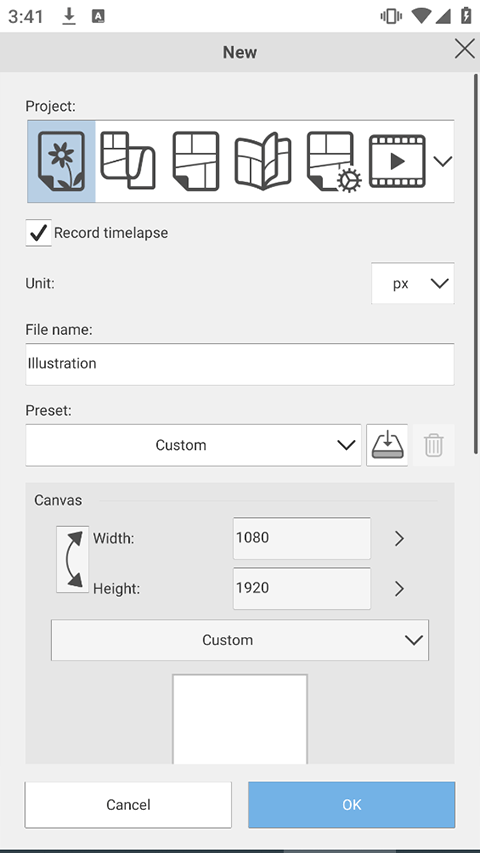Swap width and height orientation arrows
Screen dimensions: 480x853
pos(72,559)
